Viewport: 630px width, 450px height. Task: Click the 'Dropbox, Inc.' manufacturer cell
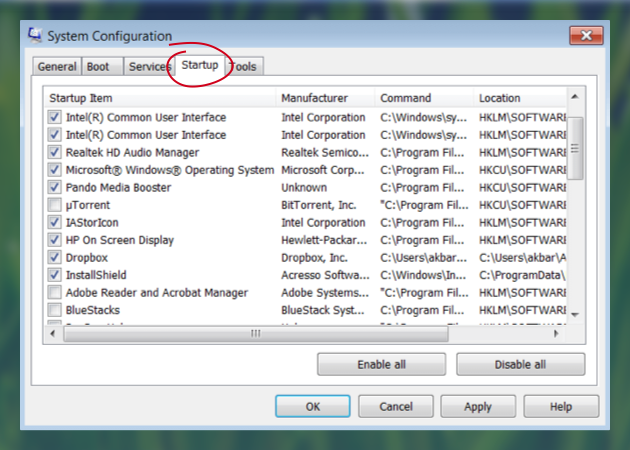point(314,258)
